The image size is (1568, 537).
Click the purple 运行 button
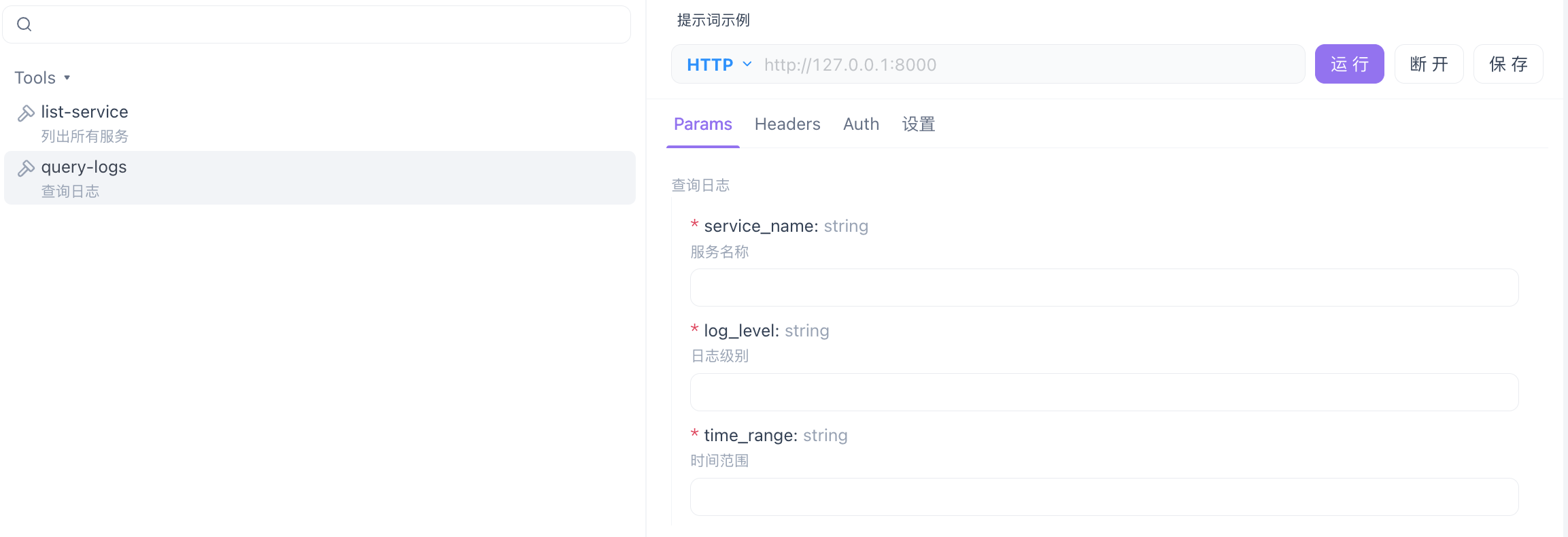click(1349, 64)
